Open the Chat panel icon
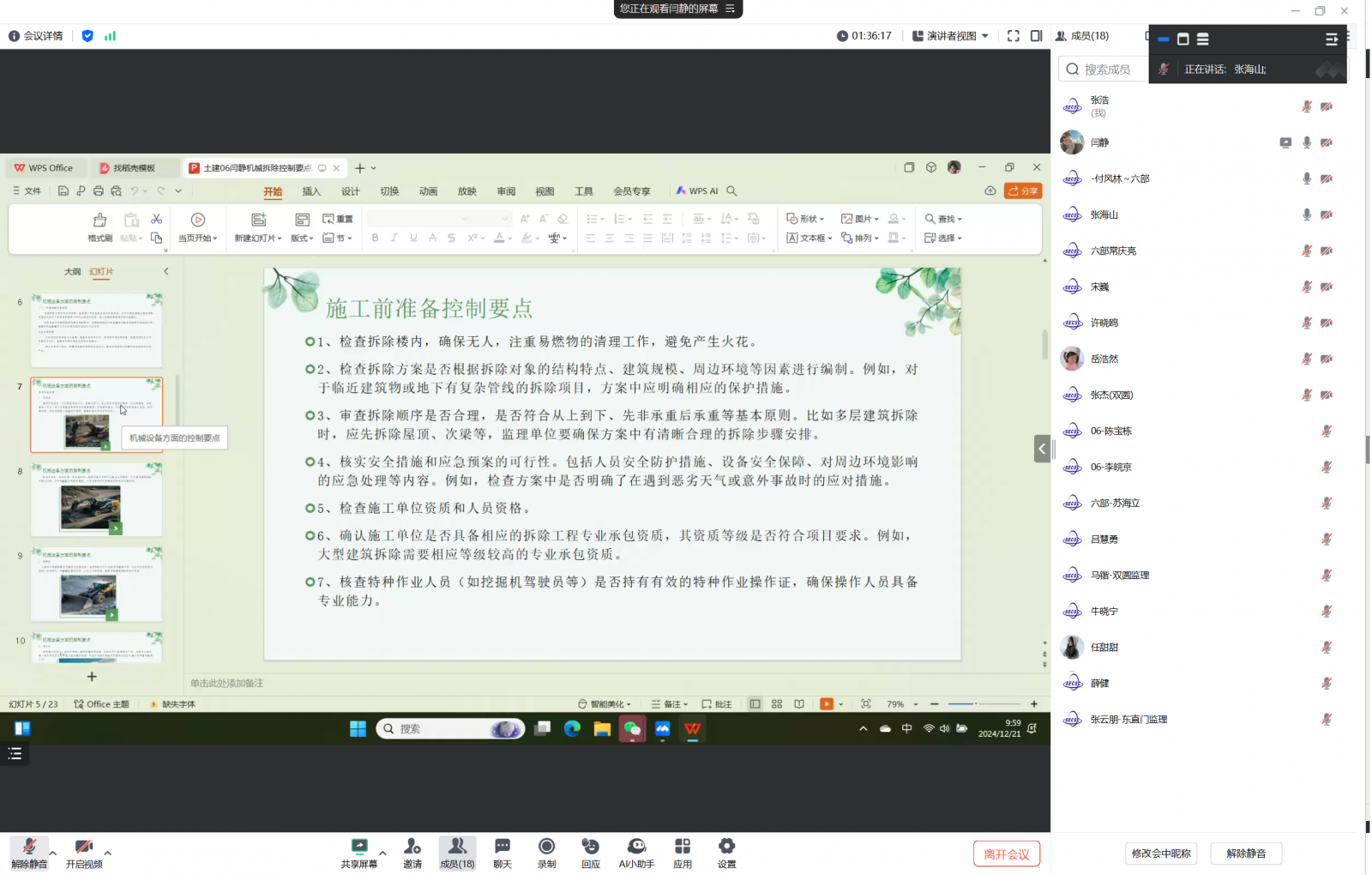The width and height of the screenshot is (1372, 875). point(502,853)
